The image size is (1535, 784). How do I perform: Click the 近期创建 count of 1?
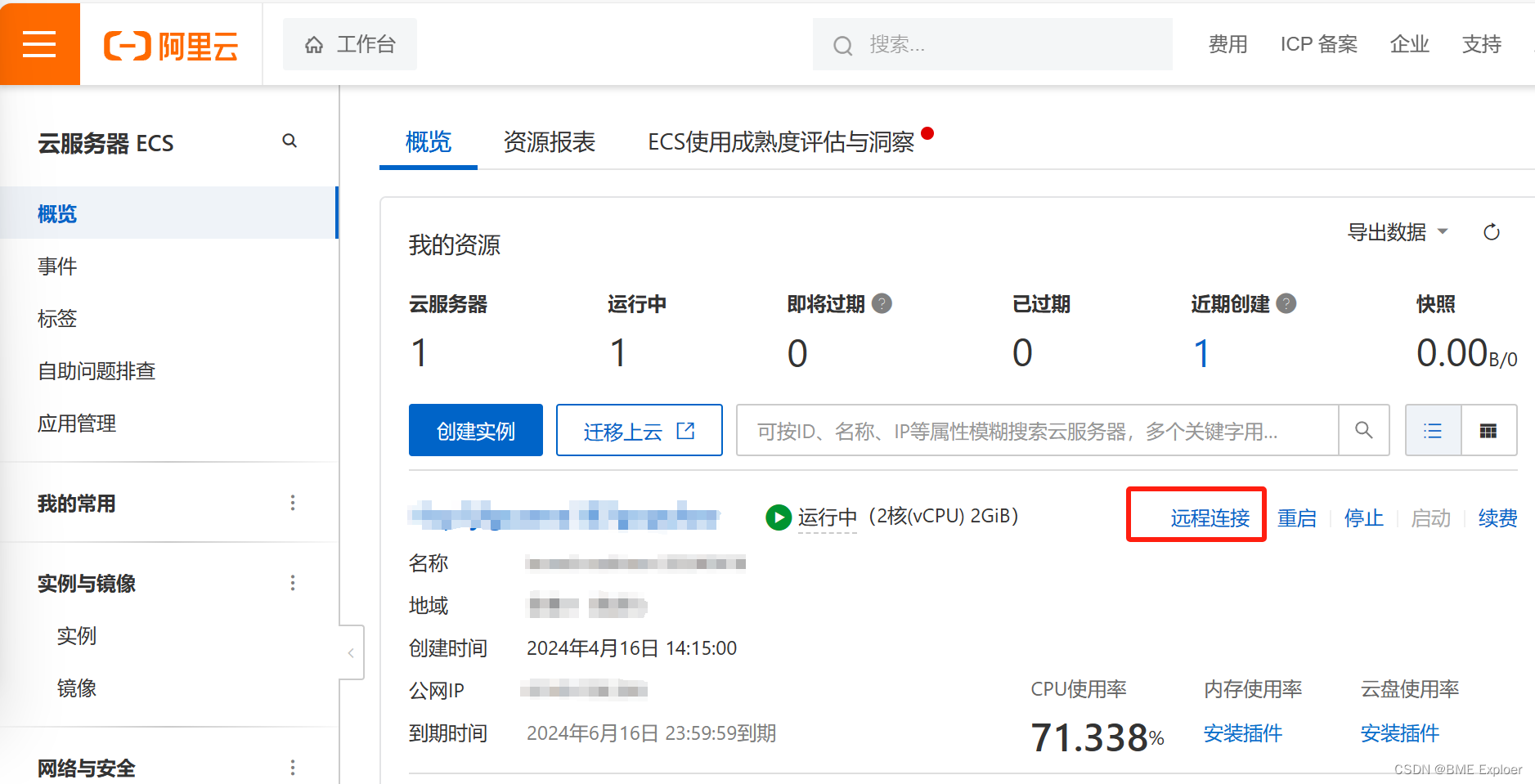[1201, 353]
